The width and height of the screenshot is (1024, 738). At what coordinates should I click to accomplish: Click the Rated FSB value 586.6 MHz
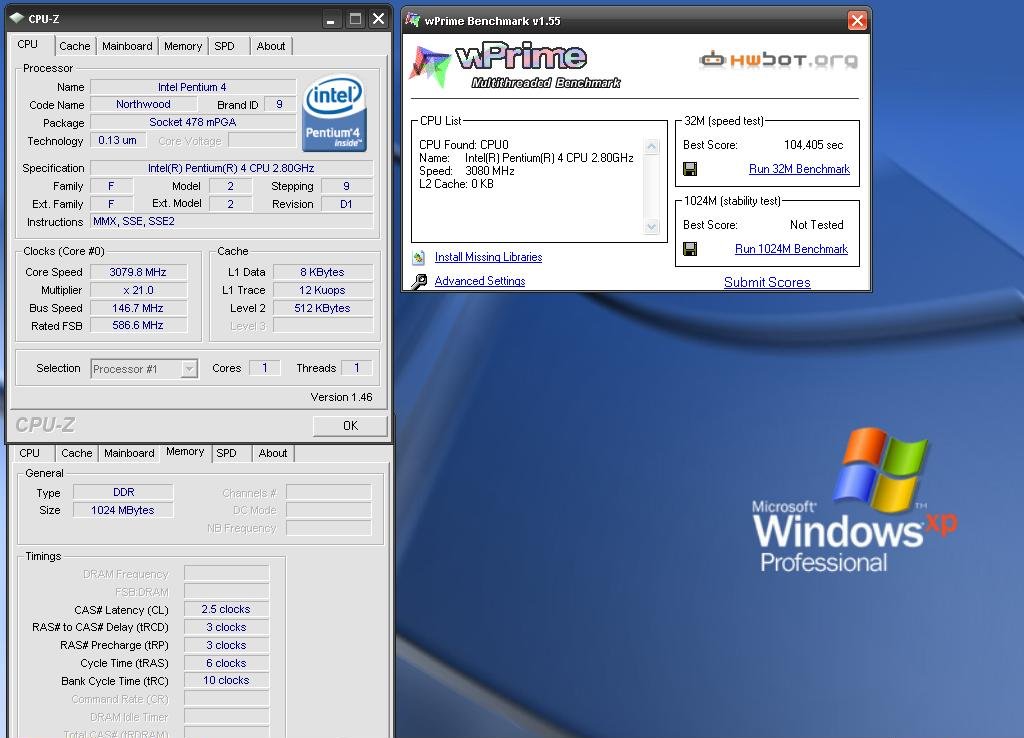138,325
